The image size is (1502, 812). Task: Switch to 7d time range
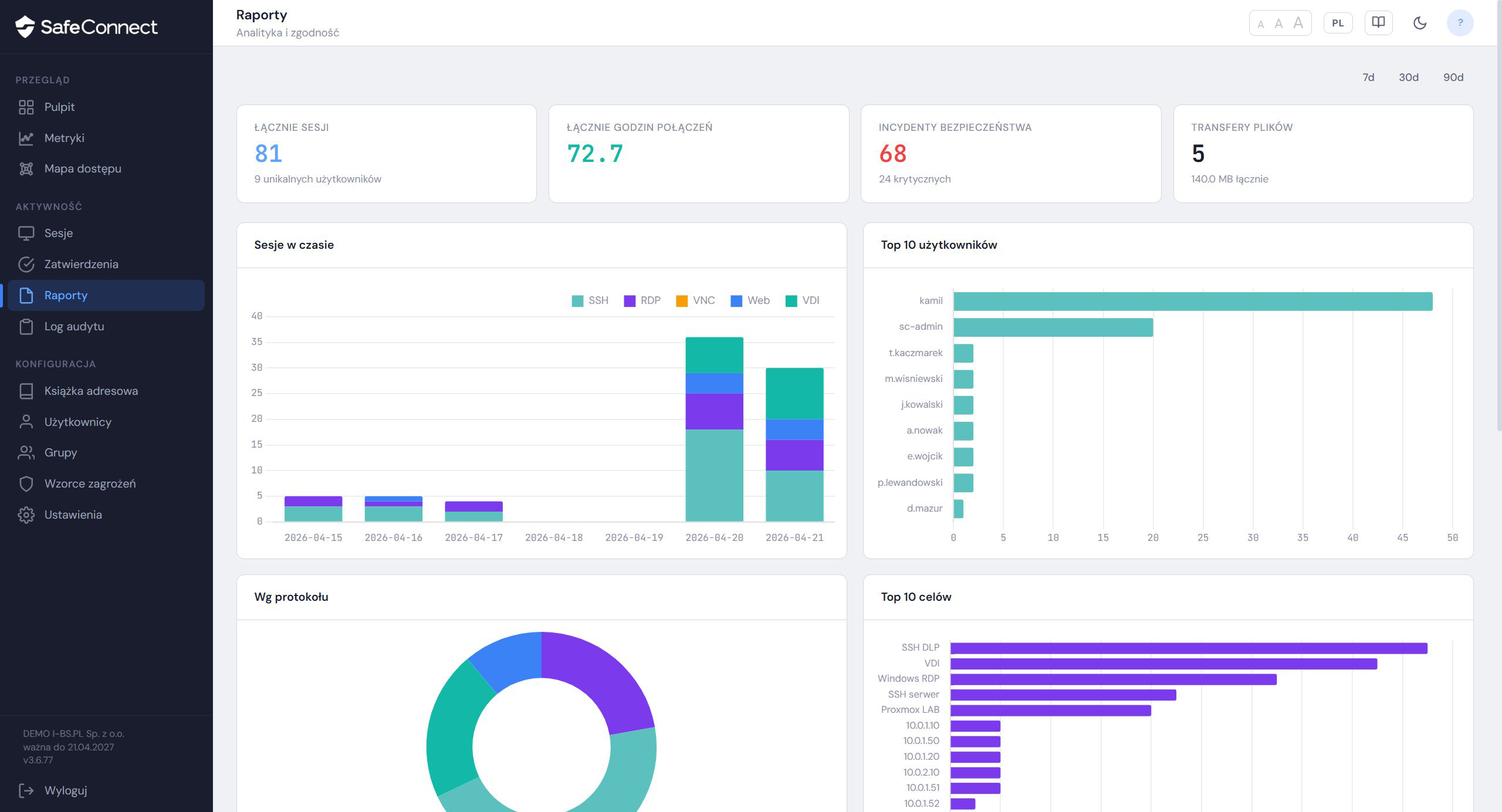click(x=1368, y=77)
